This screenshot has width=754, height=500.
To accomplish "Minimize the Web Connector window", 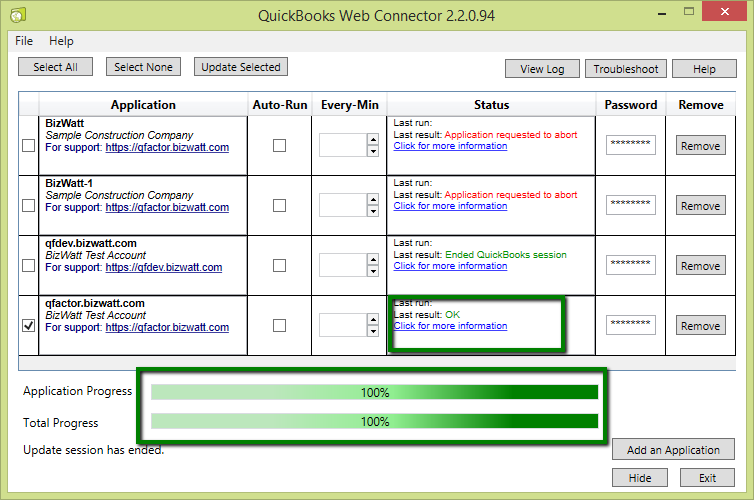I will [x=662, y=13].
